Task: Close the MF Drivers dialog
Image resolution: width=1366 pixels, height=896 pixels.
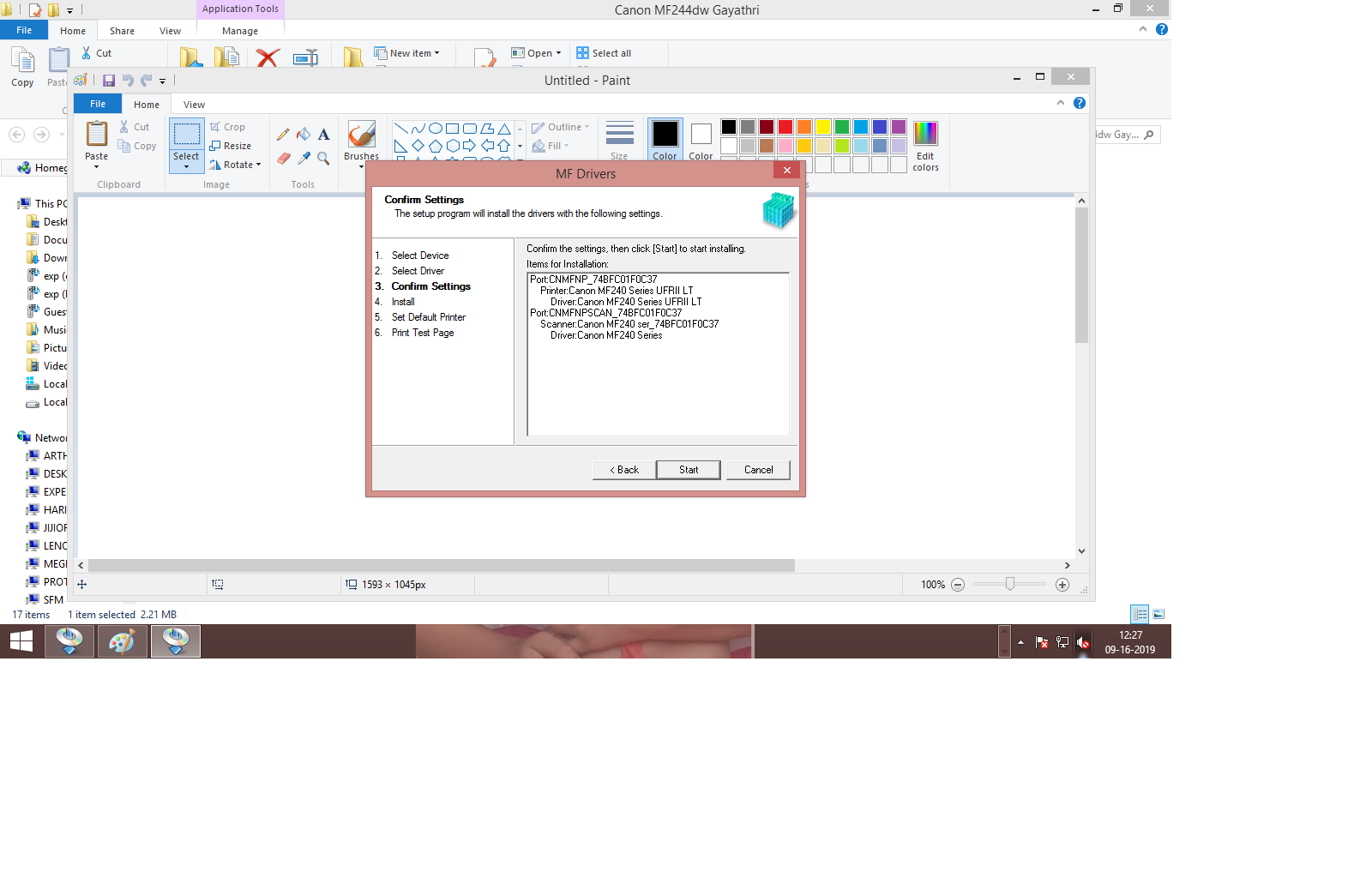Action: tap(787, 170)
